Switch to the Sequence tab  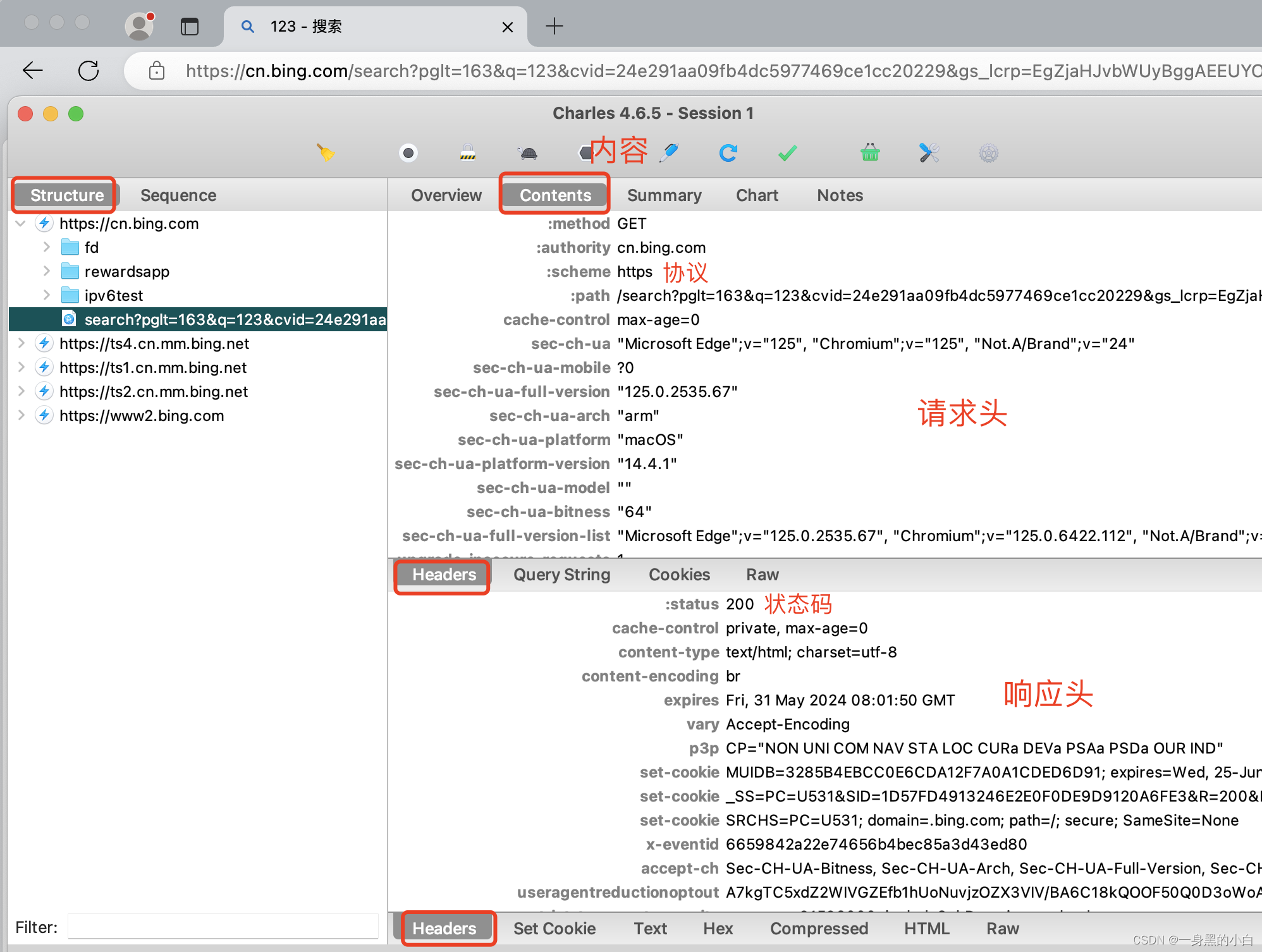[x=178, y=195]
